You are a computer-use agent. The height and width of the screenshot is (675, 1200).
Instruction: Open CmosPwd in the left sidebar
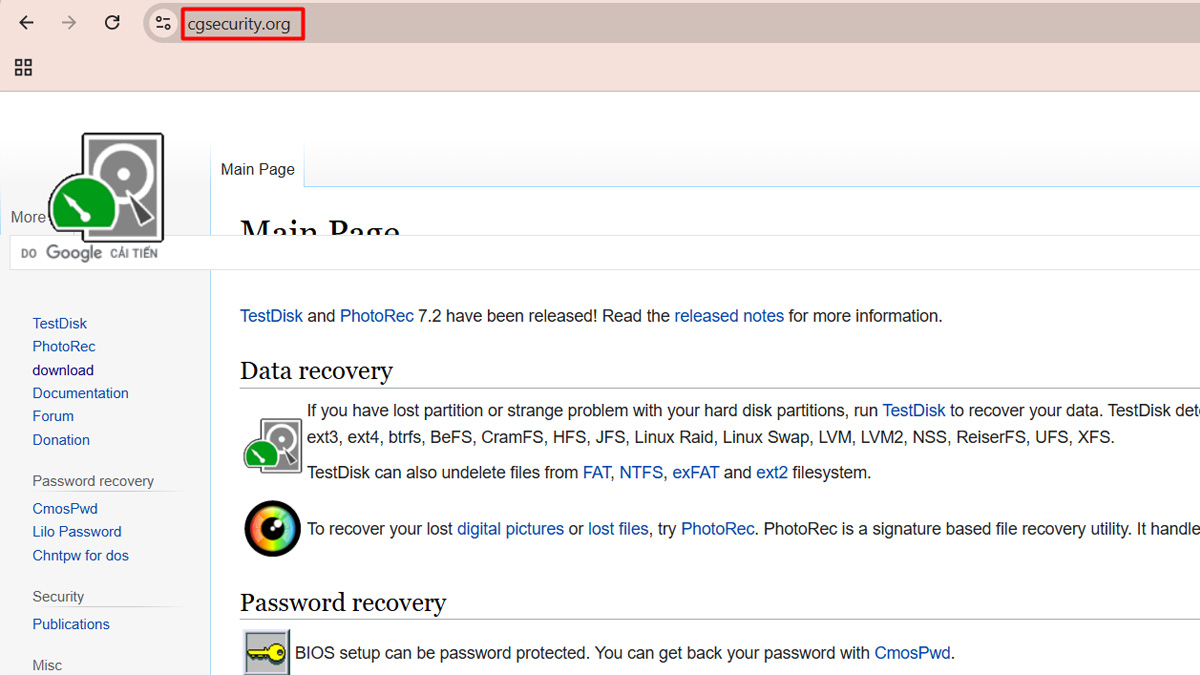[65, 508]
